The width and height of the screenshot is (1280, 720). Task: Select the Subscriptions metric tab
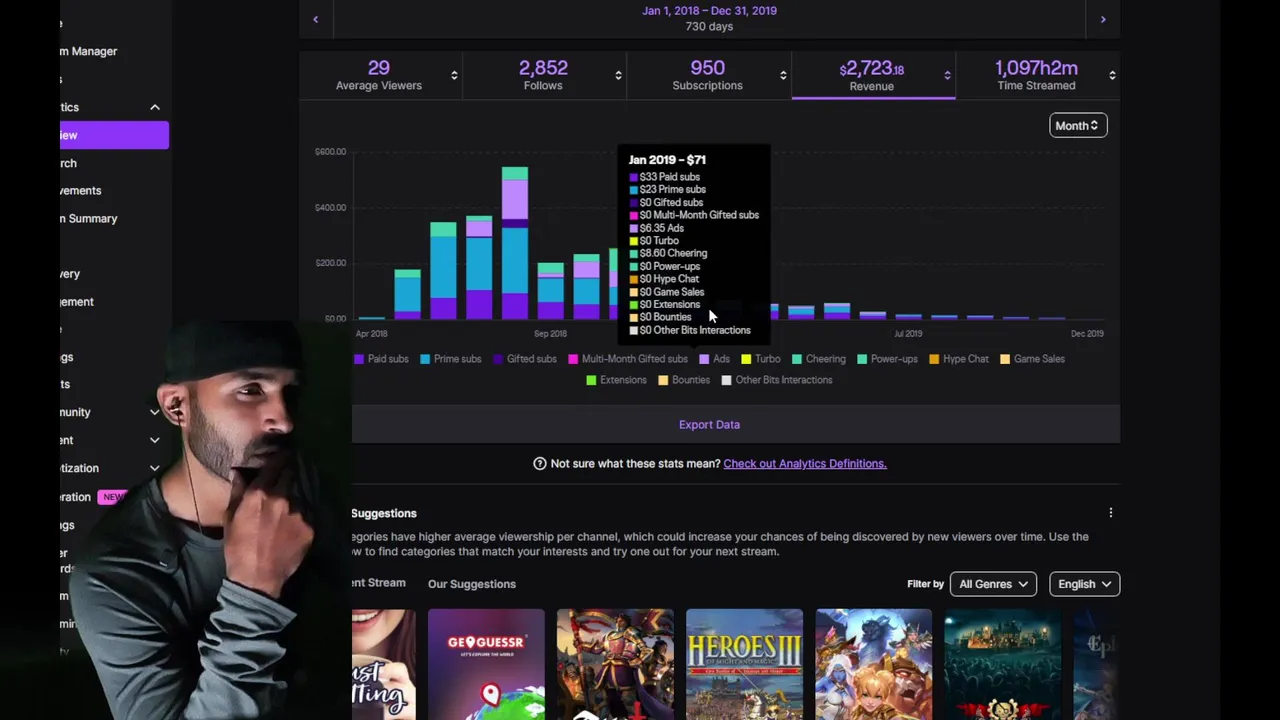coord(707,75)
